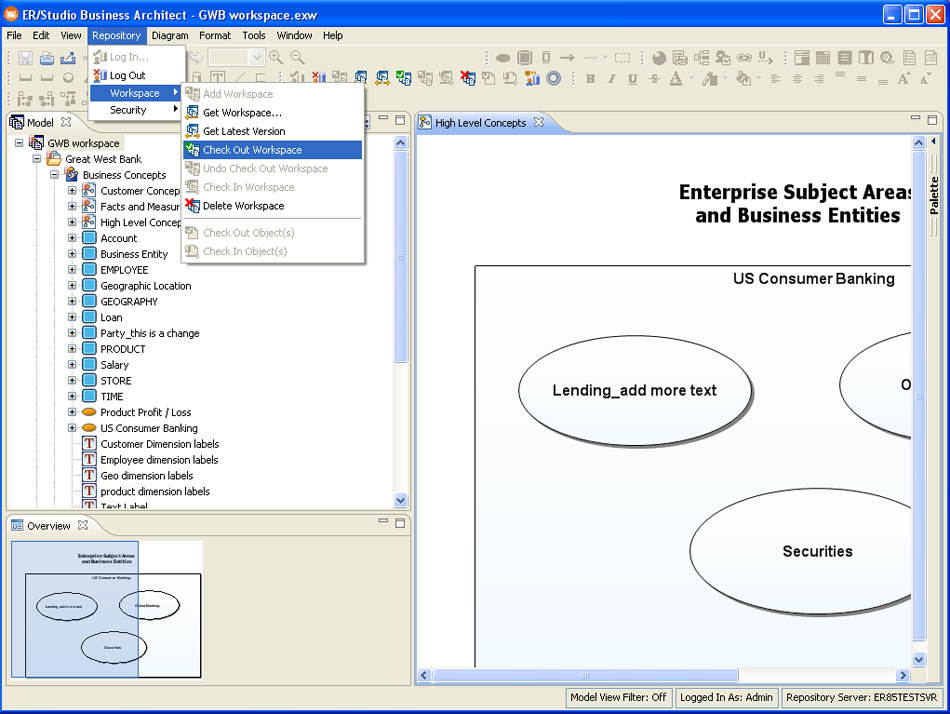This screenshot has height=714, width=950.
Task: Click the Model tree scroll down arrow
Action: point(400,500)
